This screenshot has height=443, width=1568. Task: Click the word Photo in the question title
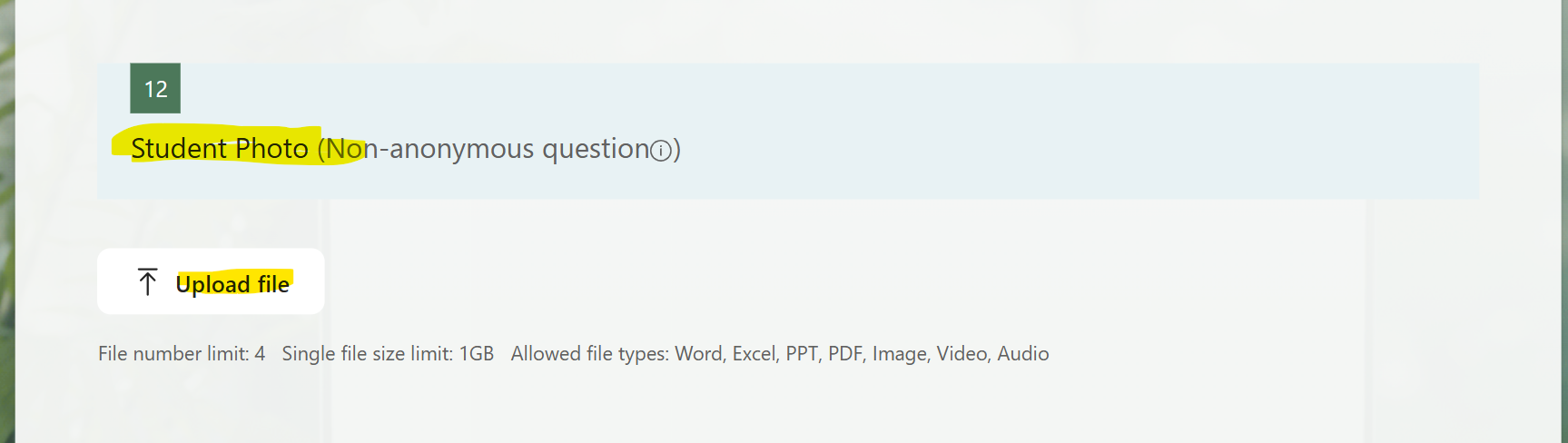tap(271, 149)
